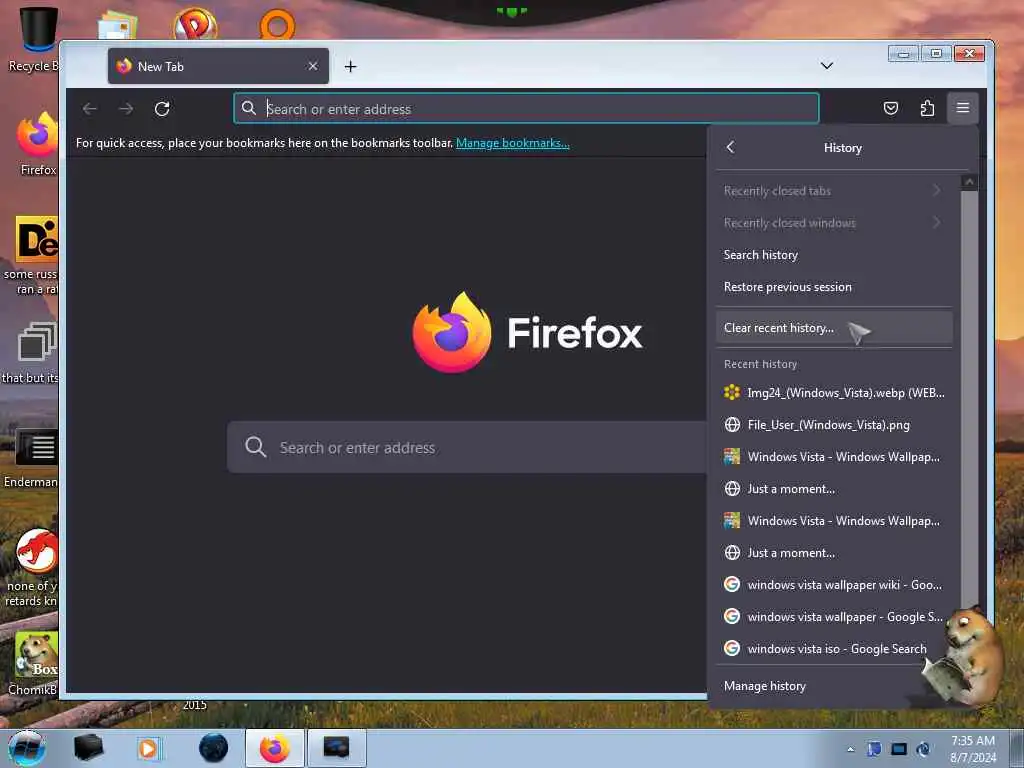This screenshot has width=1024, height=768.
Task: Open the dark globe taskbar icon
Action: pos(214,748)
